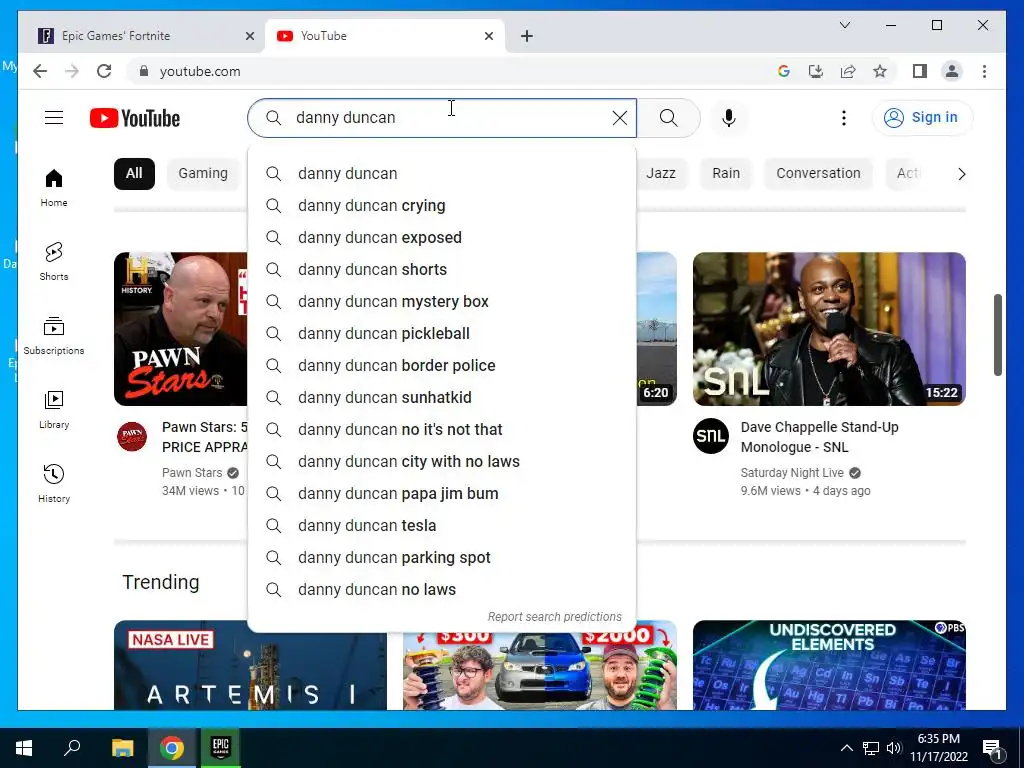
Task: Open a new browser tab
Action: 527,36
